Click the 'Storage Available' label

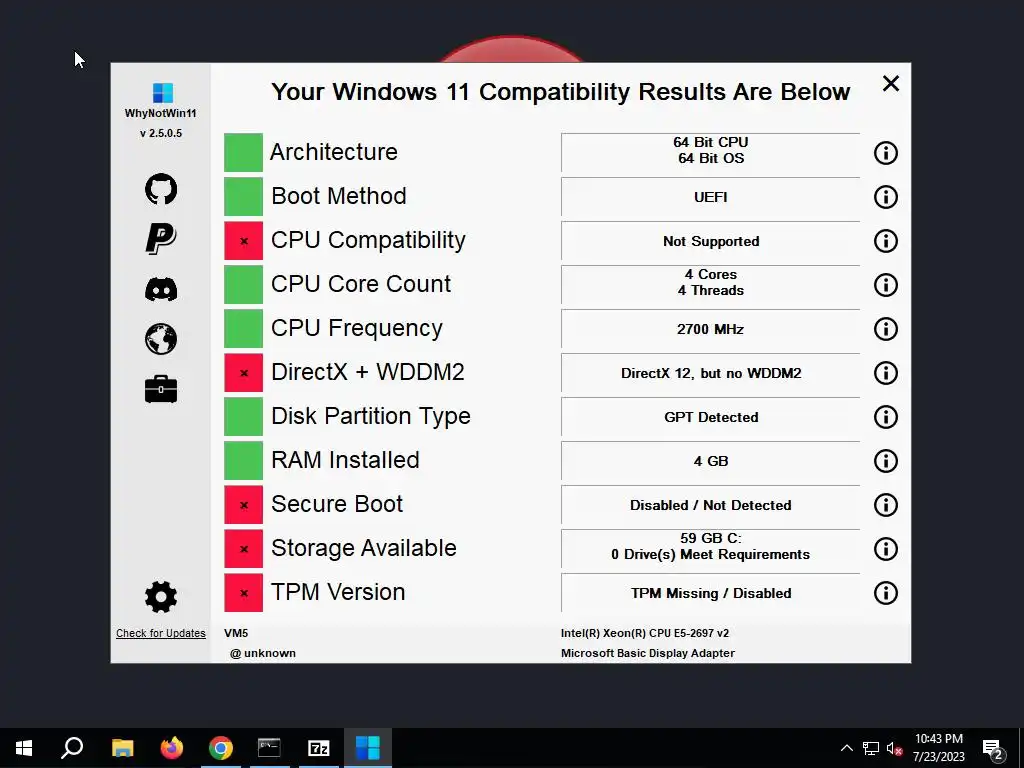click(364, 548)
